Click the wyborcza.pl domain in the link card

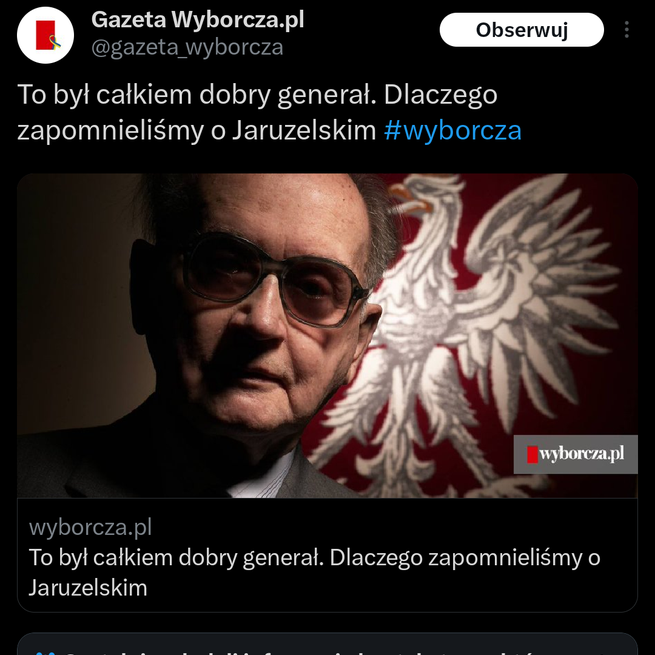coord(90,527)
